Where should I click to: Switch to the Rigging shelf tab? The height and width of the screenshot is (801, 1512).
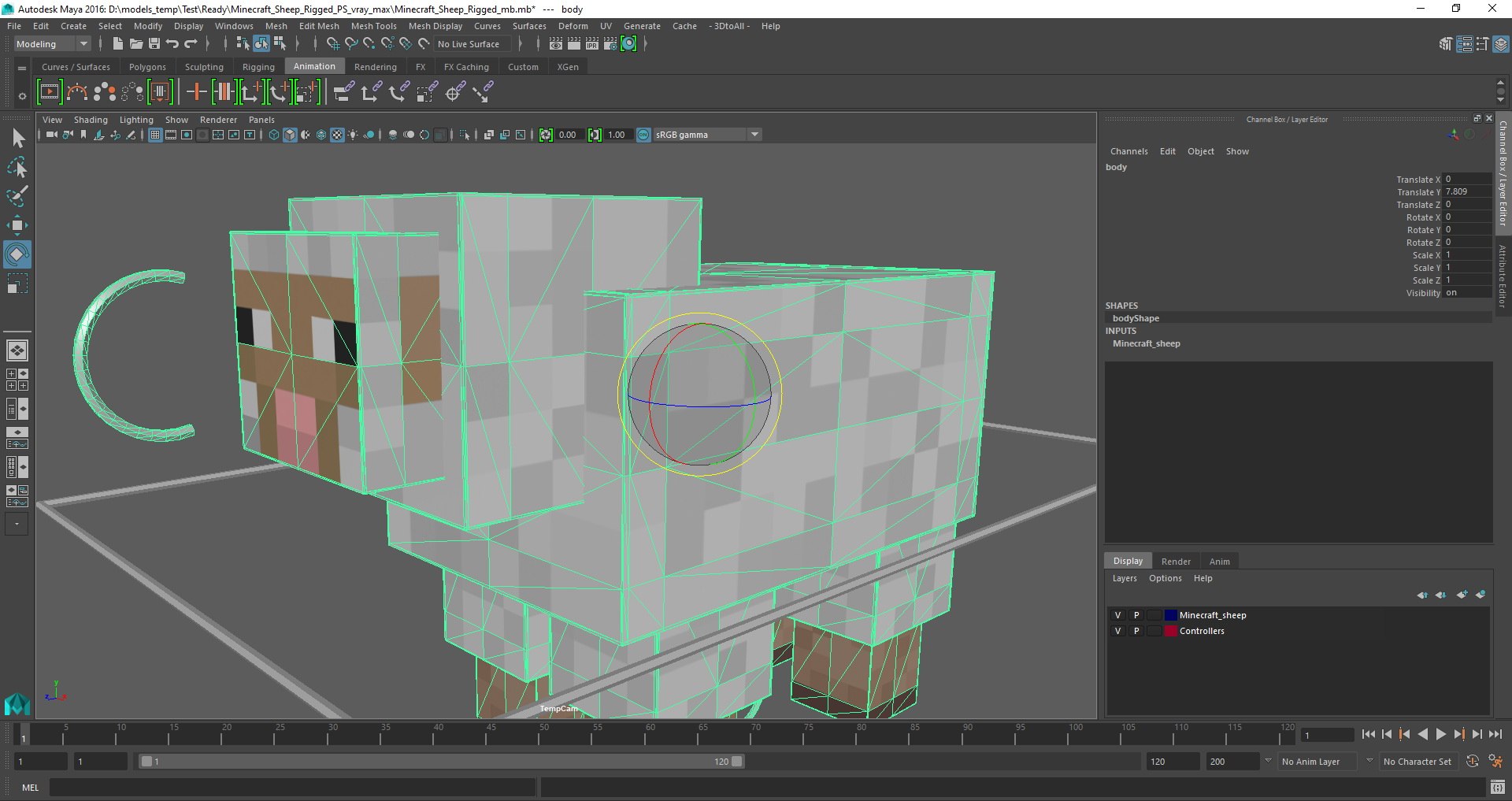click(258, 67)
